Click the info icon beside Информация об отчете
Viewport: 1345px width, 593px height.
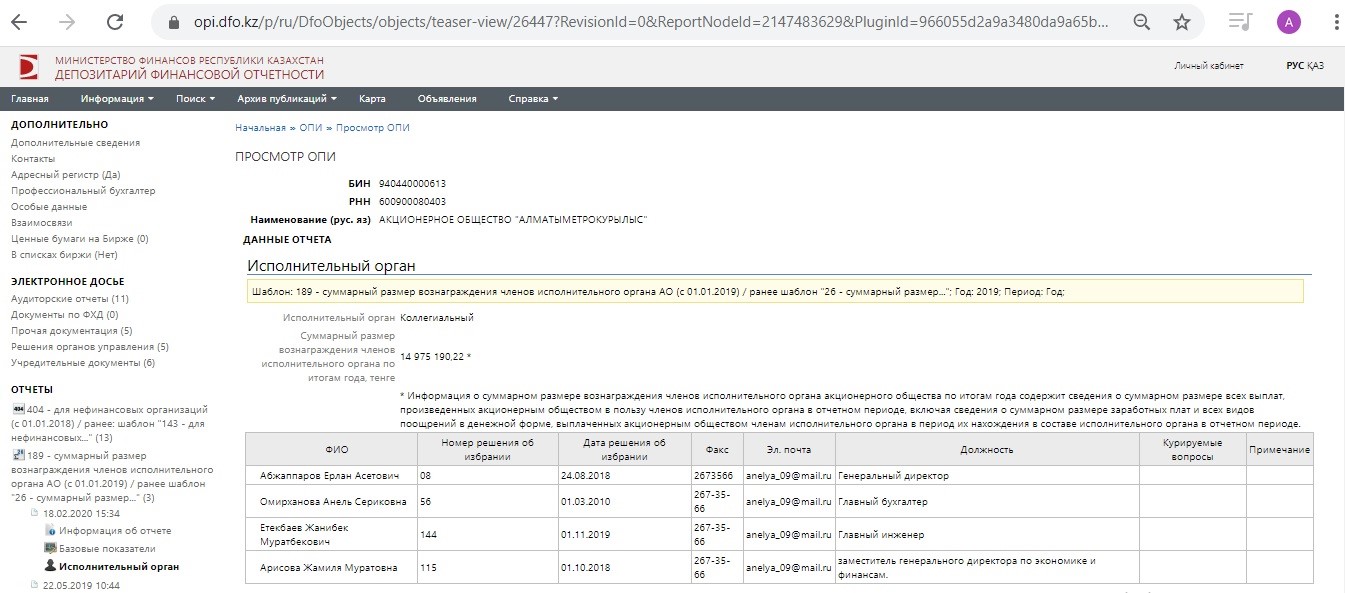50,531
